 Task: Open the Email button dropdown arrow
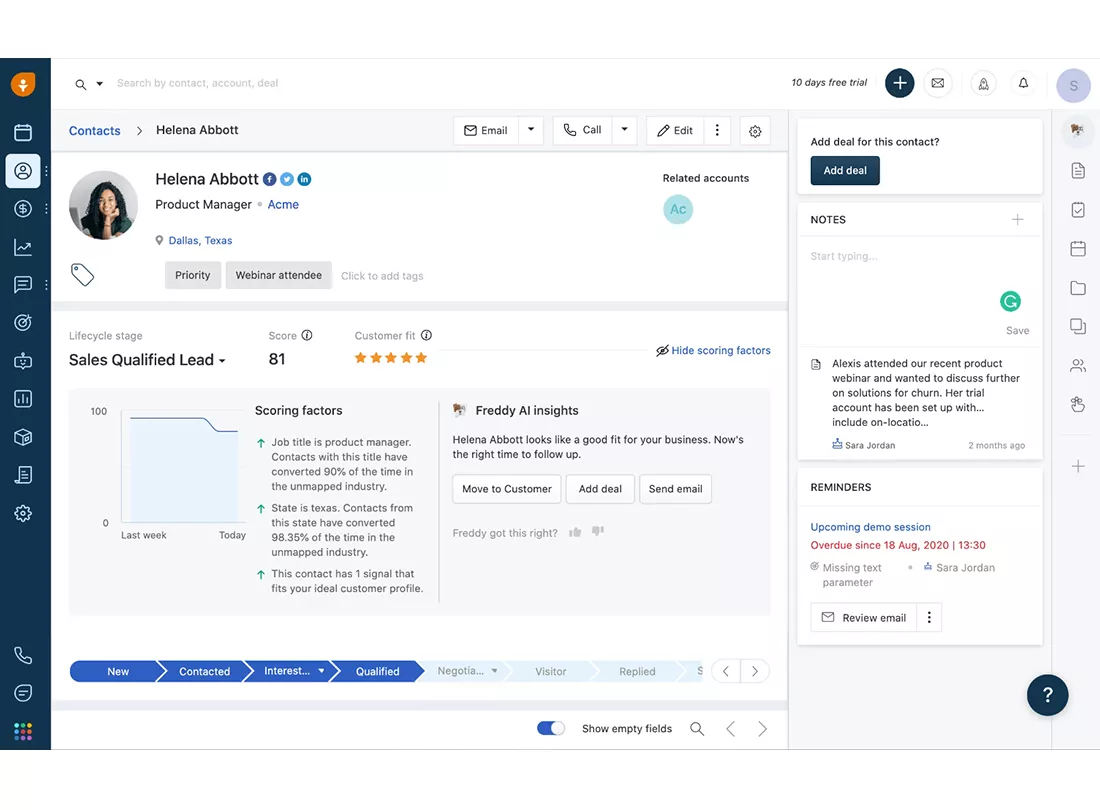530,130
